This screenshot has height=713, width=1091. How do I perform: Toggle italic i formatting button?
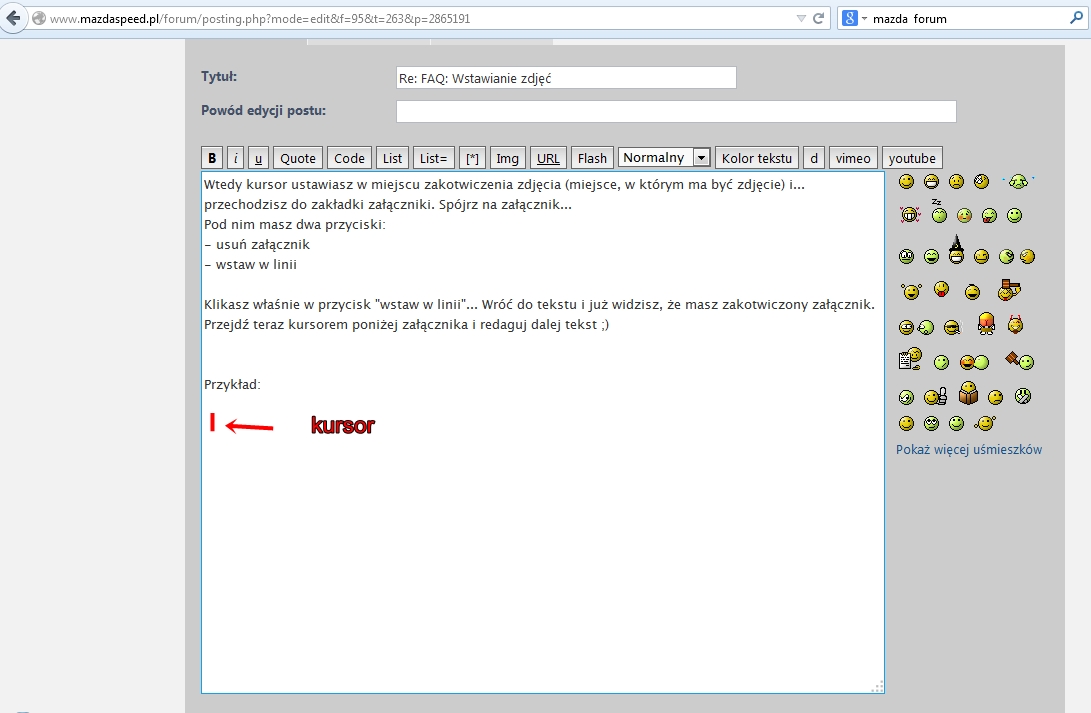pos(235,158)
